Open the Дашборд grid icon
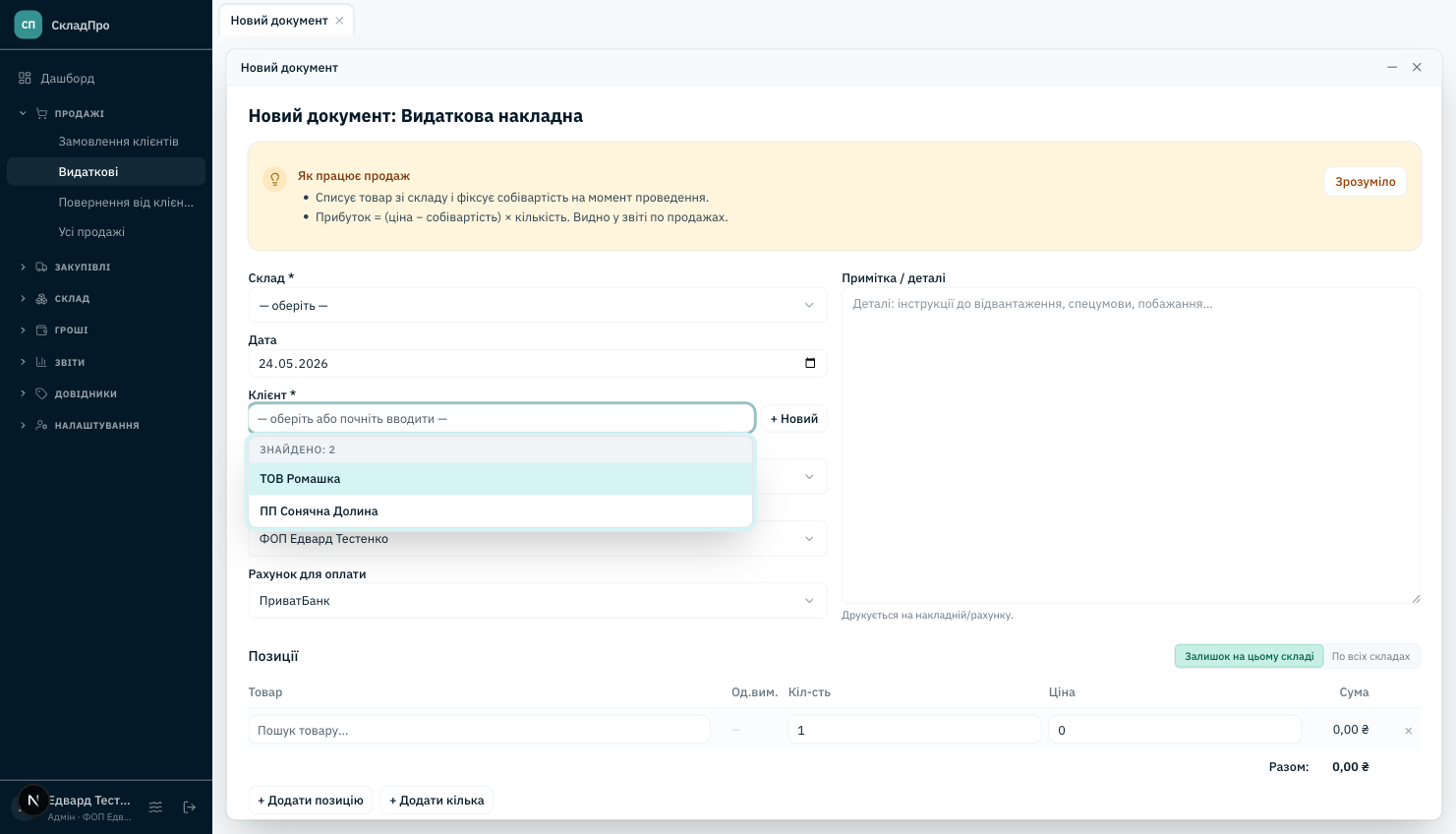The height and width of the screenshot is (834, 1456). (25, 78)
